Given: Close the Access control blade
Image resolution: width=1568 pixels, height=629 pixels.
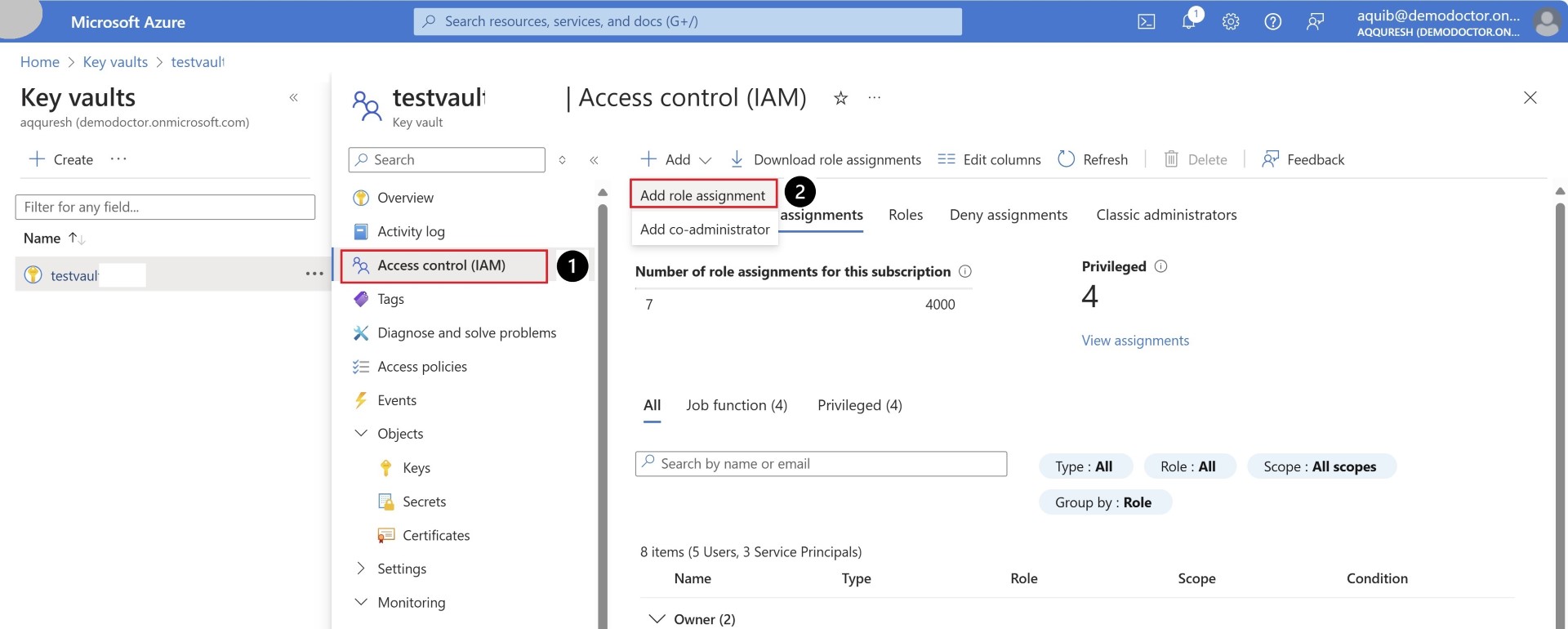Looking at the screenshot, I should (1530, 98).
